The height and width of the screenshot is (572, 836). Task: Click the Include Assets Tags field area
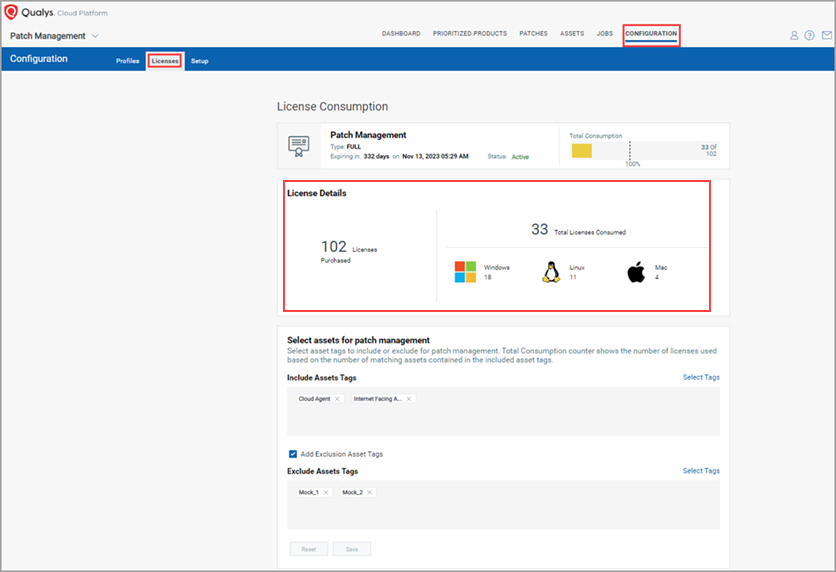pos(503,412)
